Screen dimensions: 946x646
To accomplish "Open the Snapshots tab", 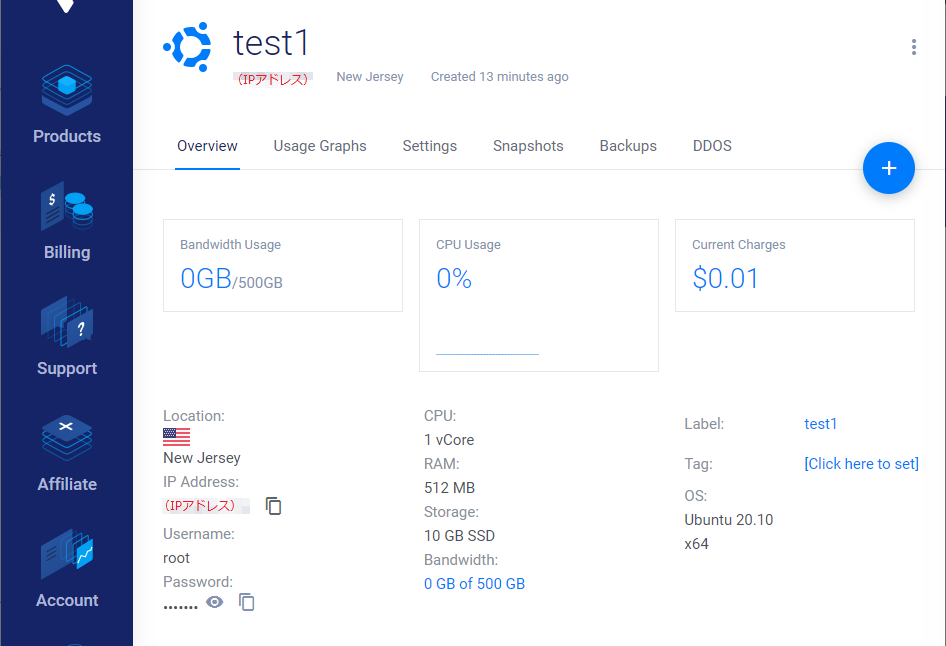I will pyautogui.click(x=528, y=146).
